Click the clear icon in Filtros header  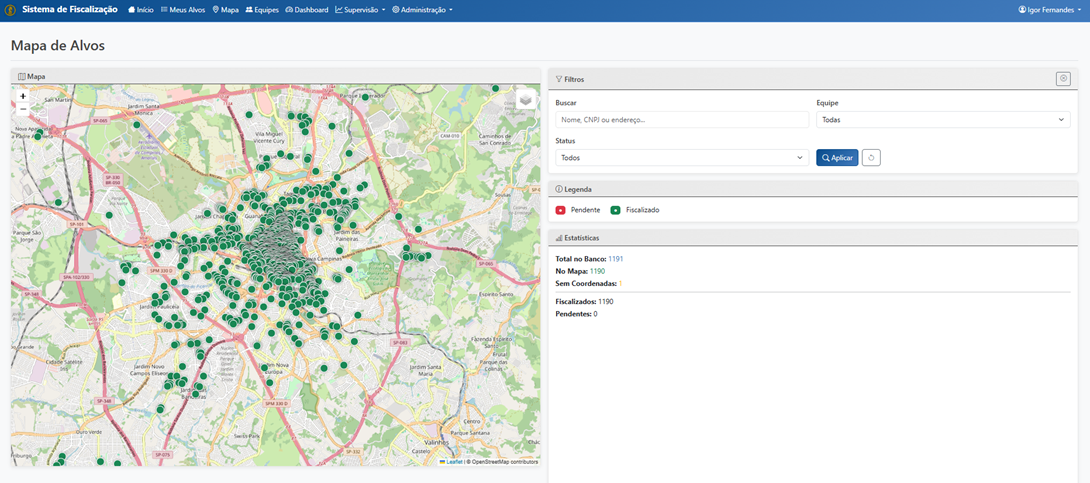coord(1063,79)
